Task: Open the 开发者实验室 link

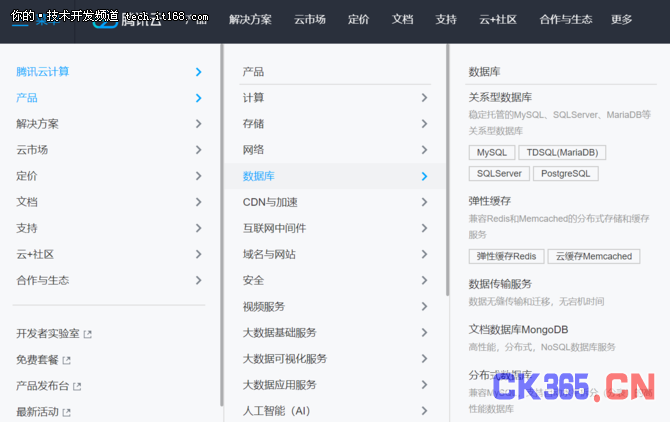Action: tap(48, 334)
